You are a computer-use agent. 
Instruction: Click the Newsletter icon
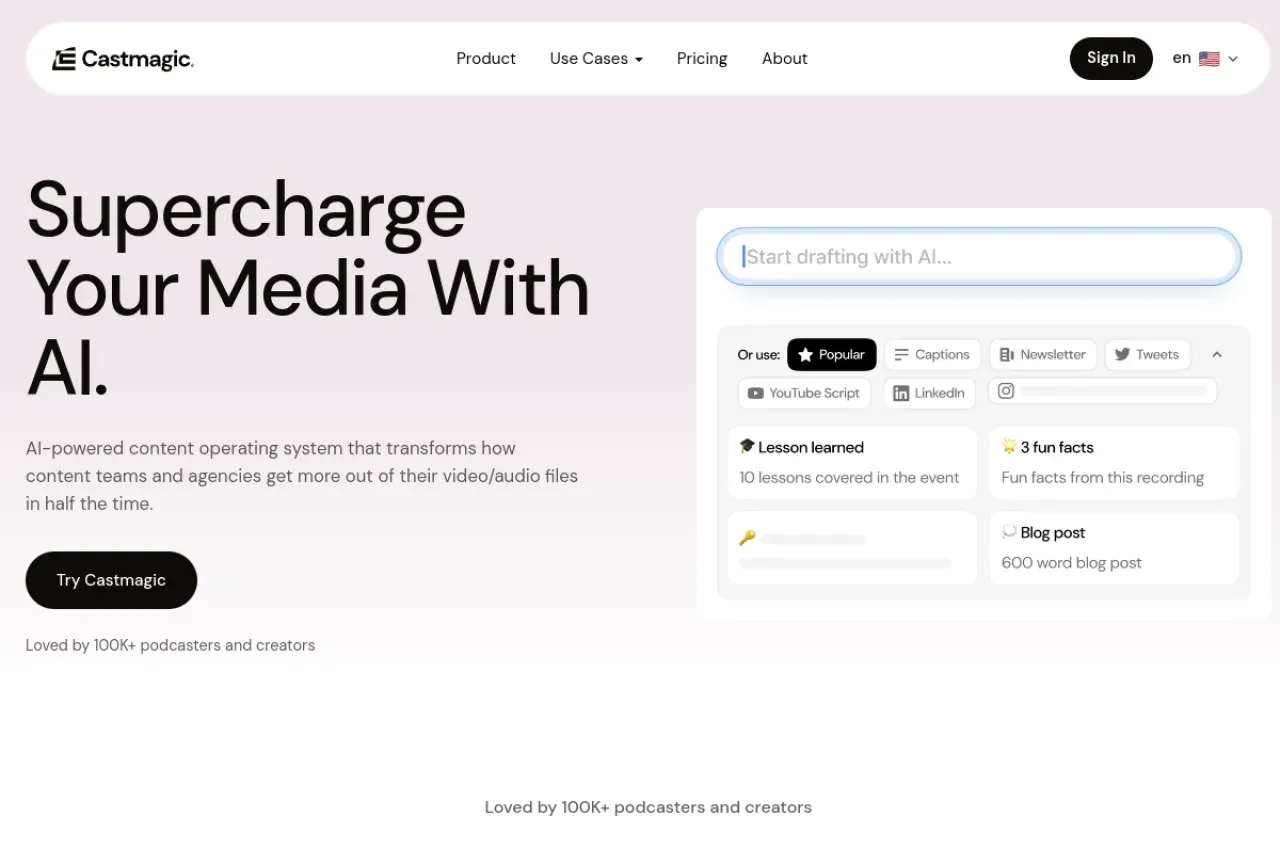[1007, 354]
